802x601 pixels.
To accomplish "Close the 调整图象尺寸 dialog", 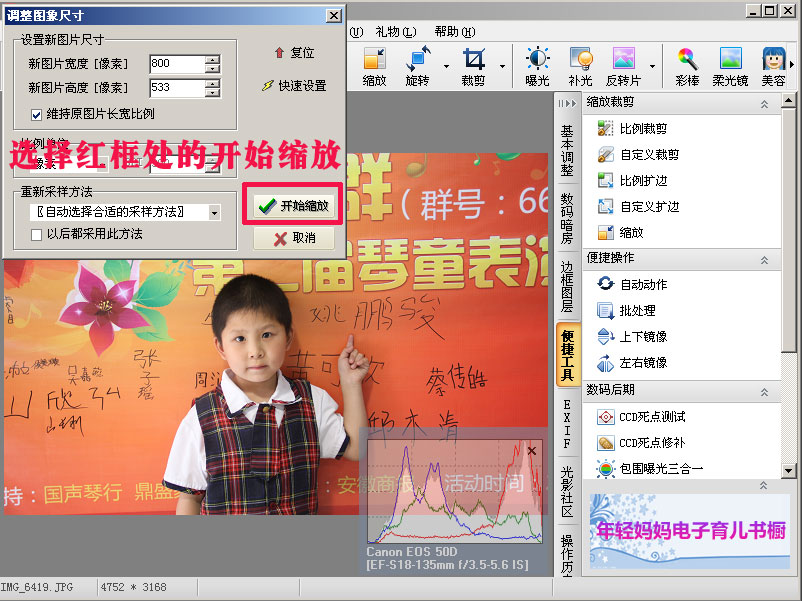I will coord(333,16).
